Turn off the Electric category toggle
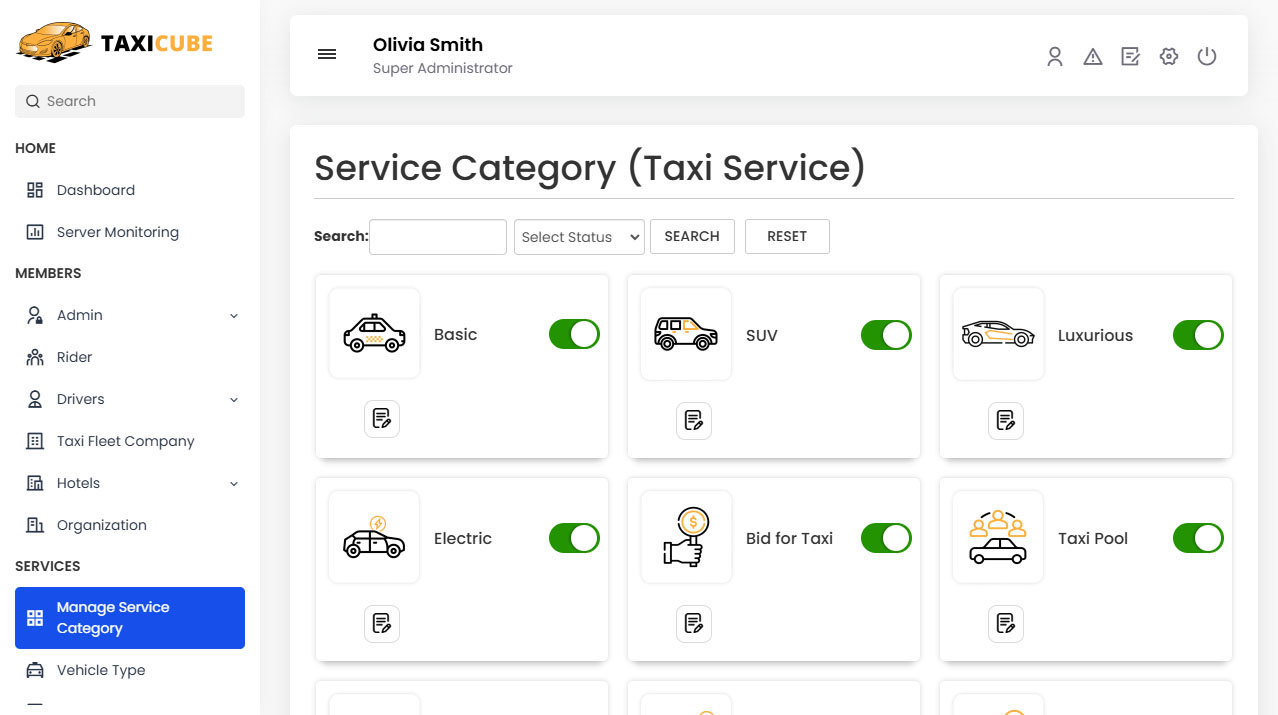 pyautogui.click(x=573, y=538)
